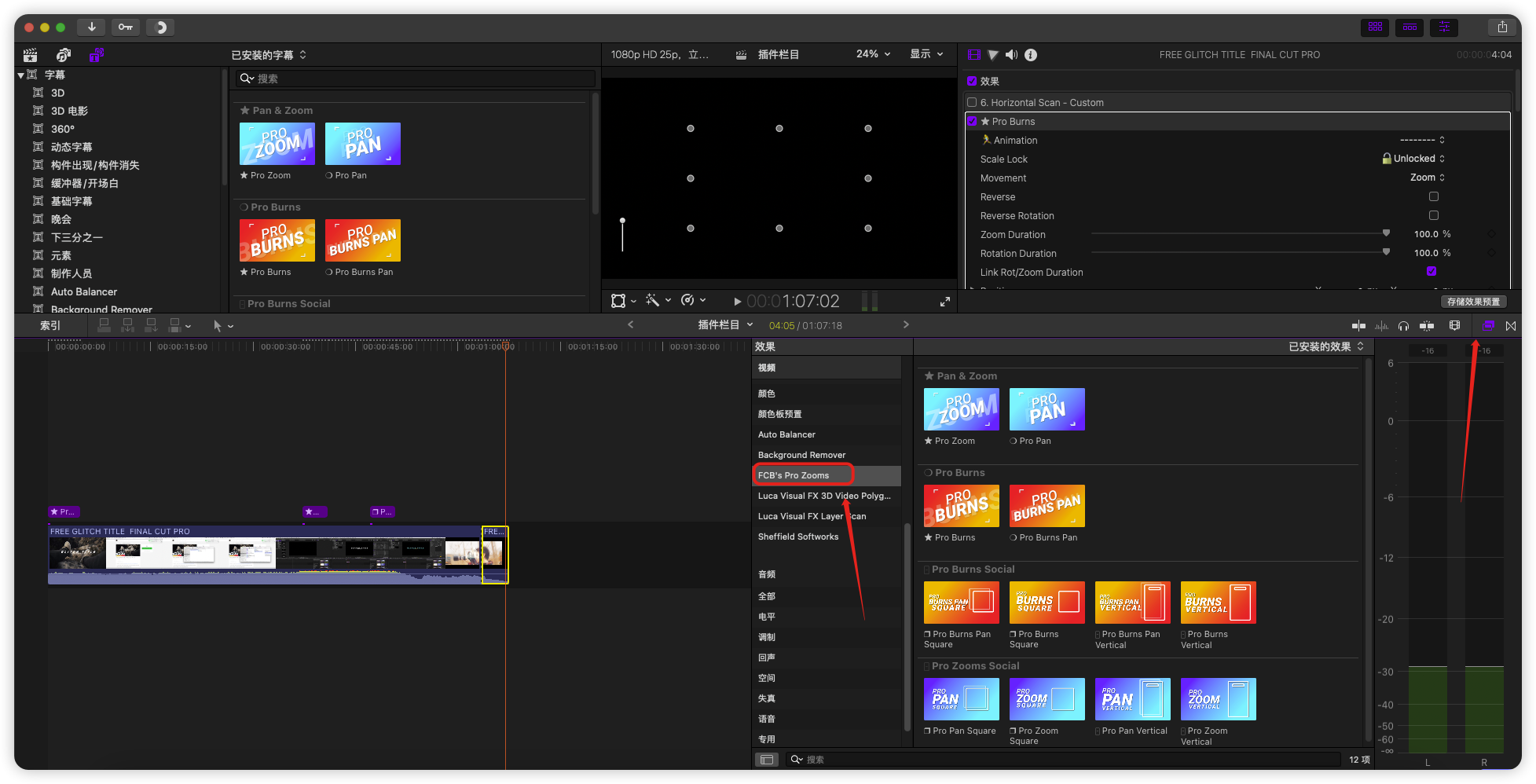Viewport: 1536px width, 784px height.
Task: Open the keyword editor key icon
Action: (126, 27)
